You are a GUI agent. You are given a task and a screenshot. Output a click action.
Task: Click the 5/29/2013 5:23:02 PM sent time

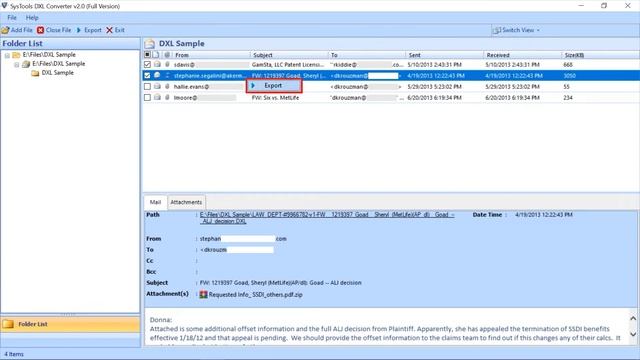pyautogui.click(x=435, y=87)
